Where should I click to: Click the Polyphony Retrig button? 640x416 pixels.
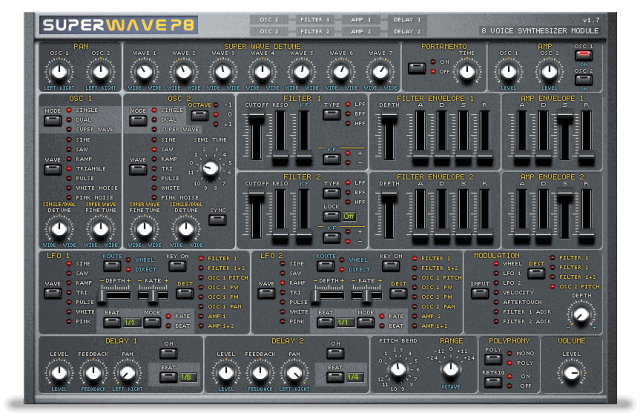(x=493, y=382)
